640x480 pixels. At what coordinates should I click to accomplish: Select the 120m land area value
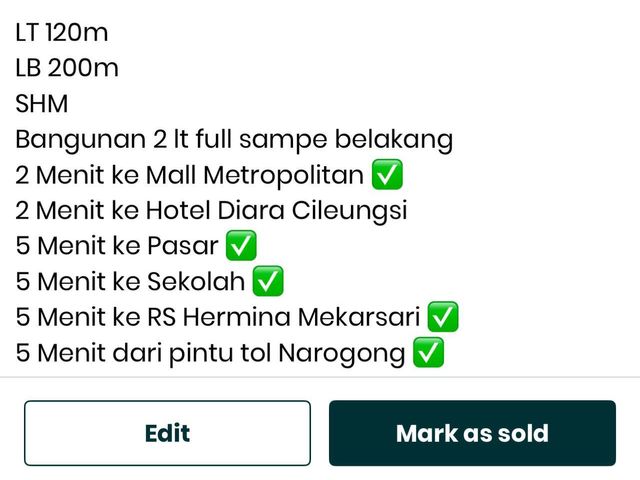77,32
